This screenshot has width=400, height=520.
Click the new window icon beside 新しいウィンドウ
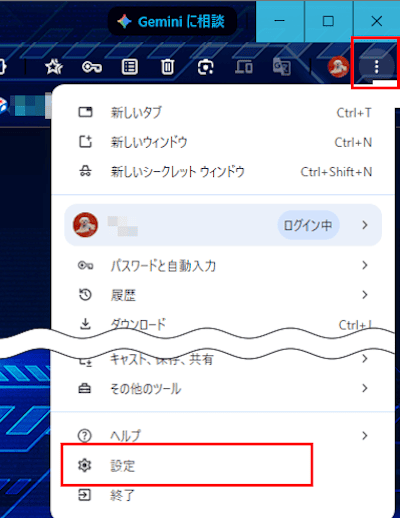click(x=85, y=142)
